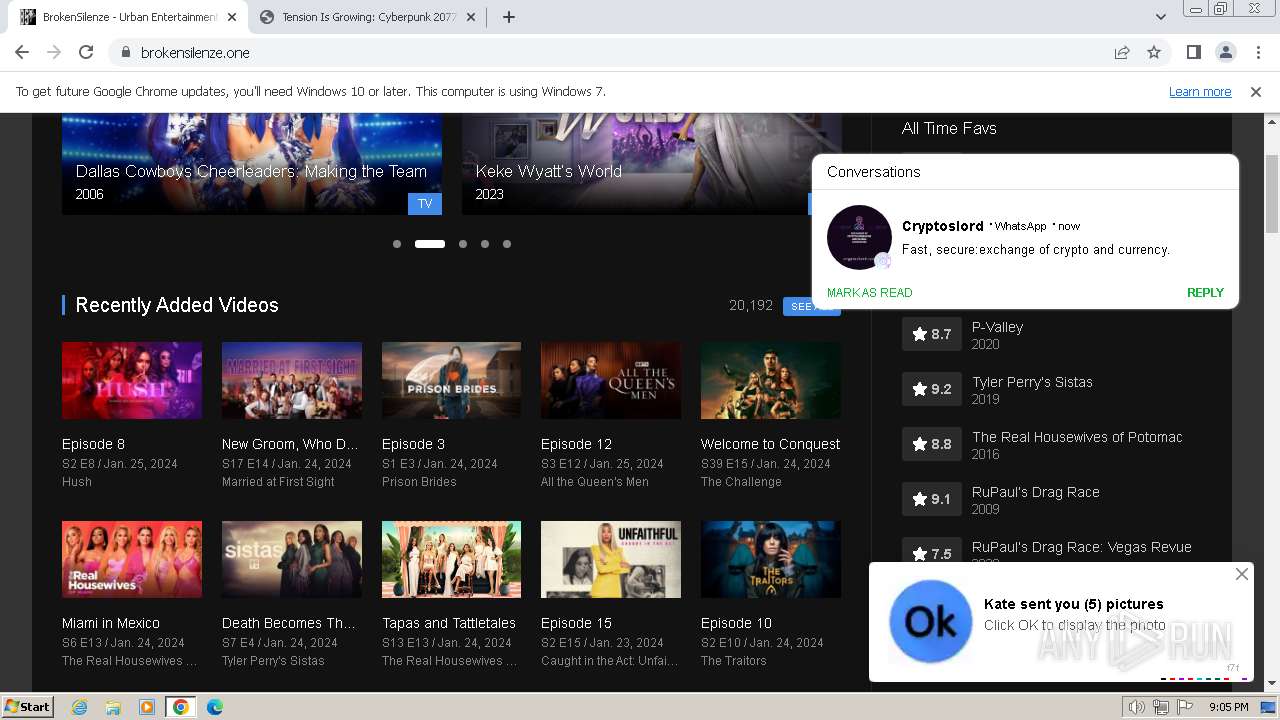Open P-Valley in All Time Favs

(x=997, y=327)
